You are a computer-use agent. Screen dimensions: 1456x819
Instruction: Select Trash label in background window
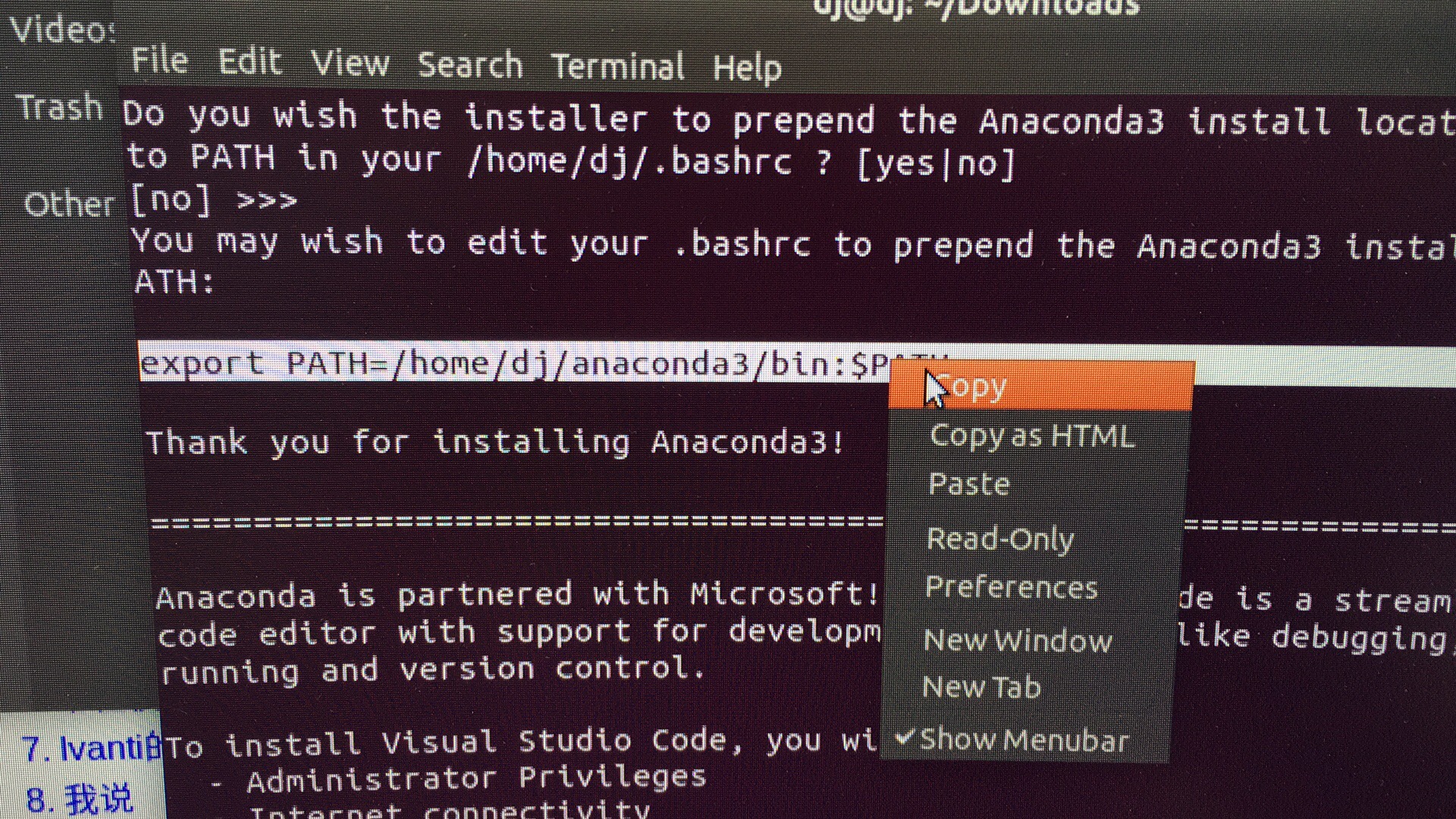60,107
